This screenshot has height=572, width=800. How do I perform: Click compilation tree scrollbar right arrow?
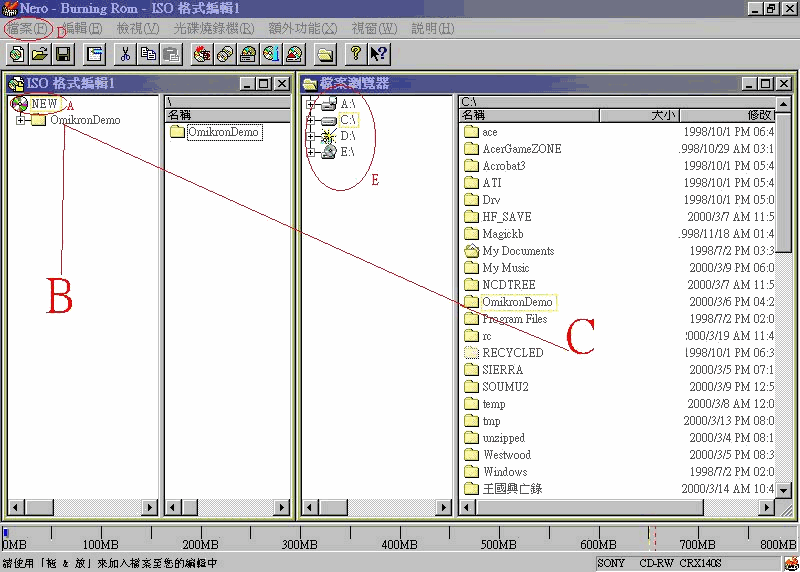click(x=149, y=507)
